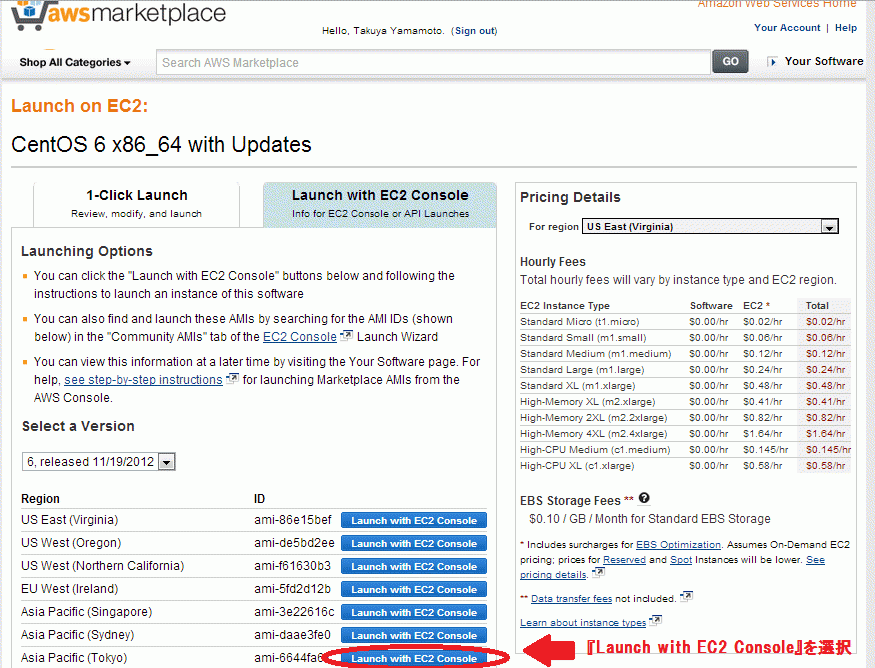Launch with EC2 Console for US West (Oregon)
The height and width of the screenshot is (668, 875).
click(x=414, y=544)
